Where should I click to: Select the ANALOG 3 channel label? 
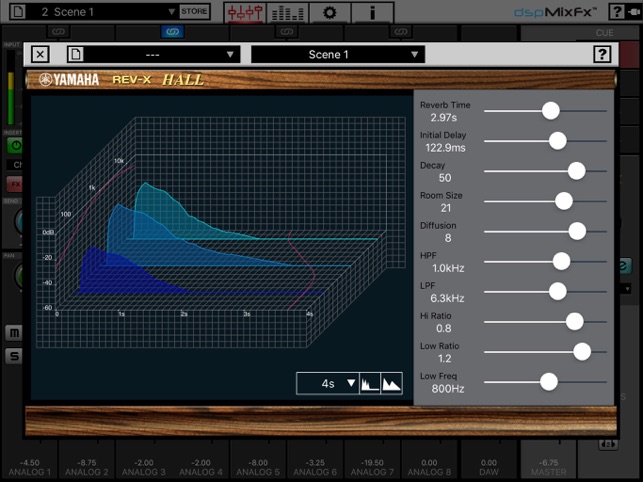tap(144, 472)
